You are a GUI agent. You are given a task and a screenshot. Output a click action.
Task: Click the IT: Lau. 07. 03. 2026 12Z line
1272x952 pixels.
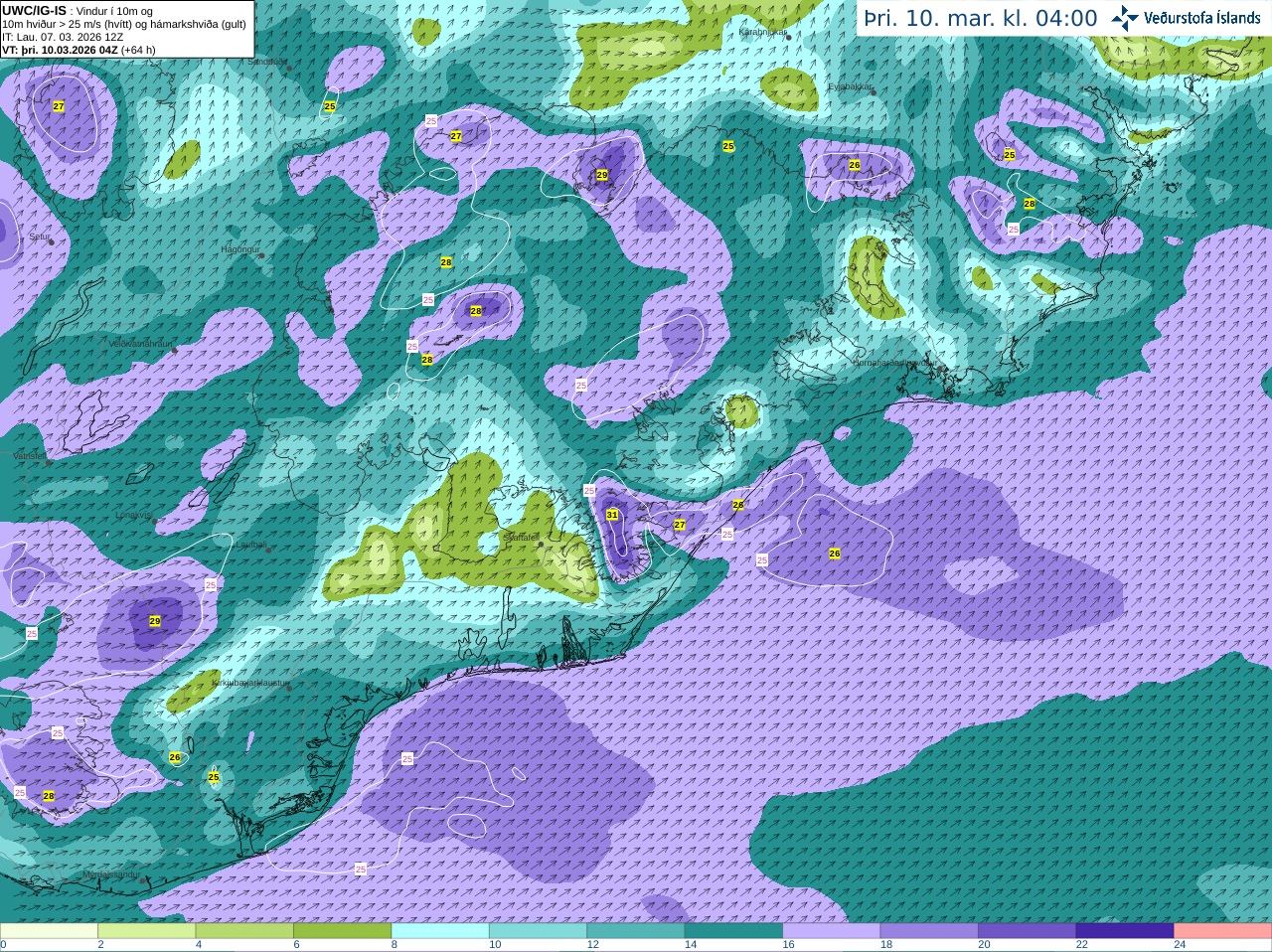click(63, 37)
